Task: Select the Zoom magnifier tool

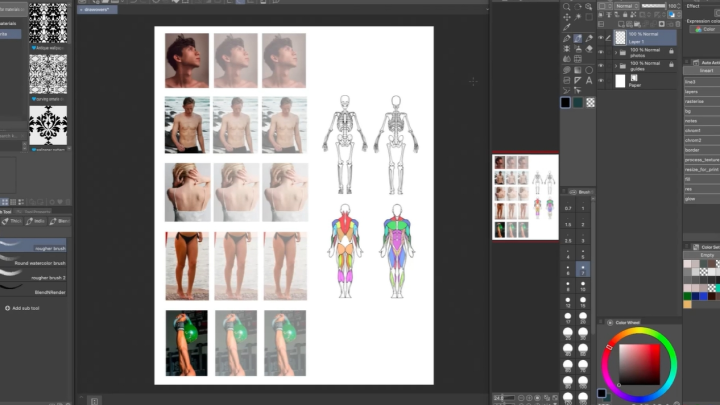Action: [567, 5]
